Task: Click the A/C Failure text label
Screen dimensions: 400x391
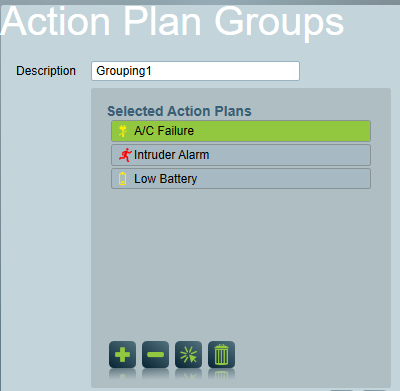Action: [164, 131]
